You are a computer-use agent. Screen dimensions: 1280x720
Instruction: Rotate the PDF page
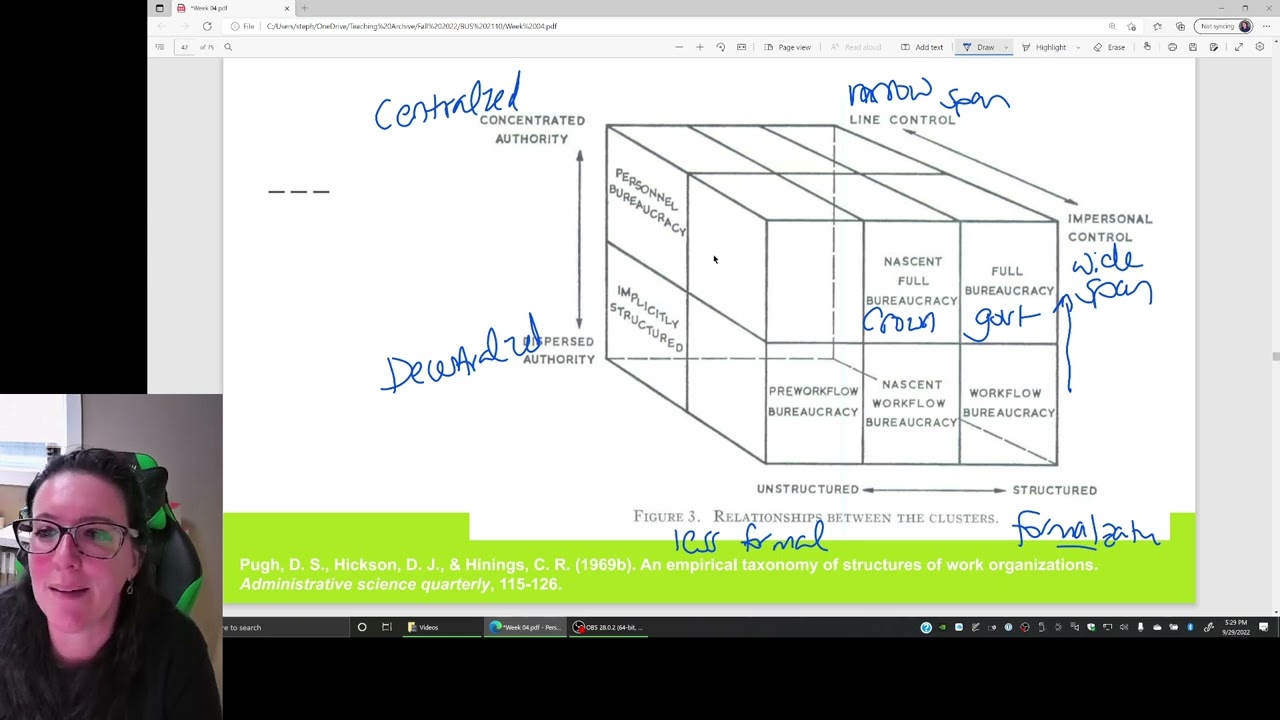pyautogui.click(x=720, y=47)
